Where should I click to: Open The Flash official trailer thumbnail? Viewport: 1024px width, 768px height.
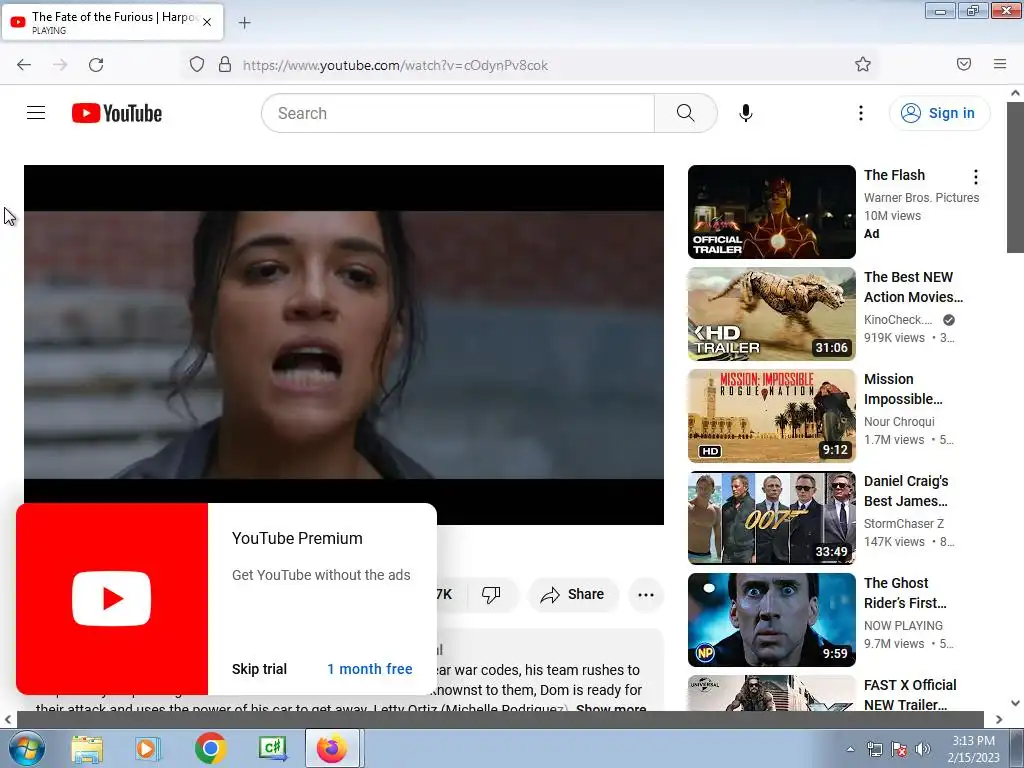point(771,212)
